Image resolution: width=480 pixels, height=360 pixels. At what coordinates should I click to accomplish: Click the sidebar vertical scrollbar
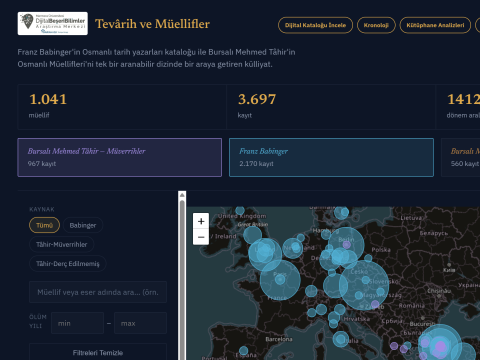click(182, 280)
